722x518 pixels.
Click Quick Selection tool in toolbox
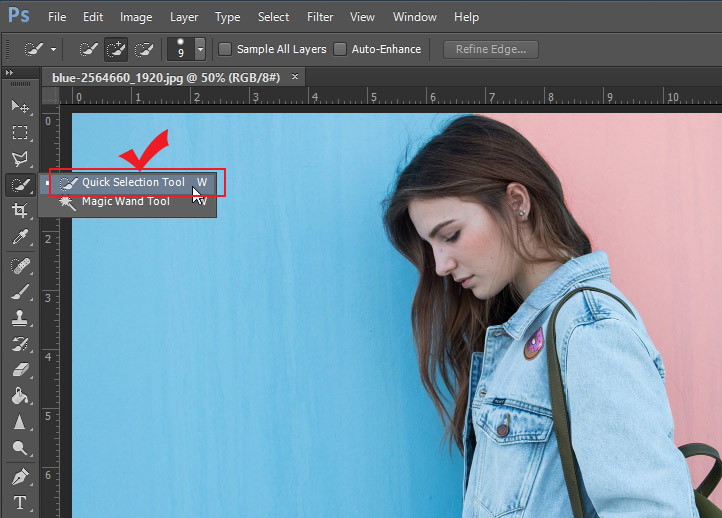(x=20, y=185)
